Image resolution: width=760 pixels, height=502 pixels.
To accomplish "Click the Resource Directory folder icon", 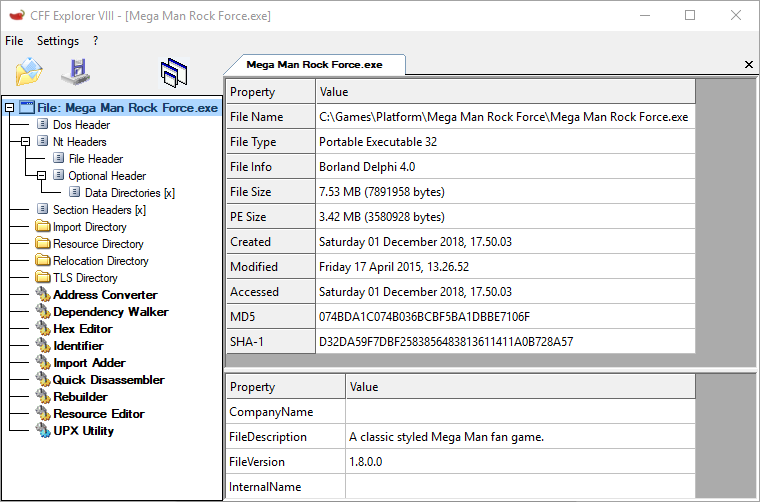I will pos(43,243).
